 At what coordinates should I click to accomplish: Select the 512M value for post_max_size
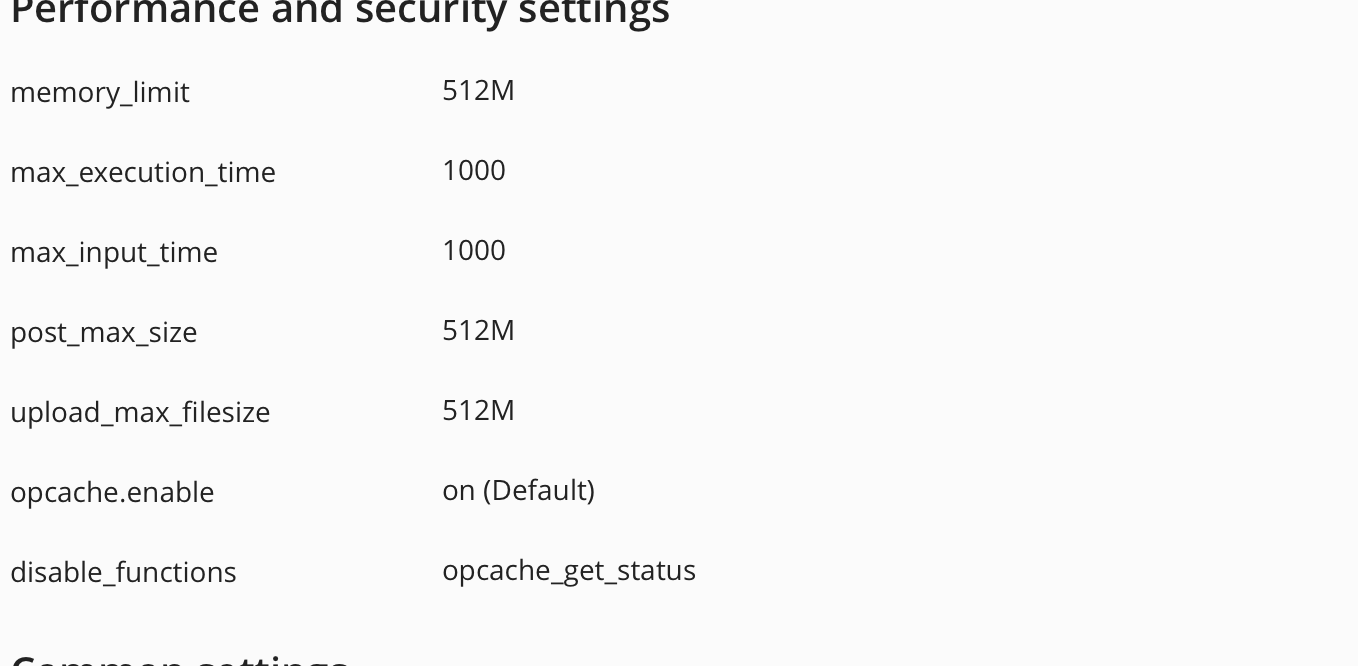click(478, 330)
